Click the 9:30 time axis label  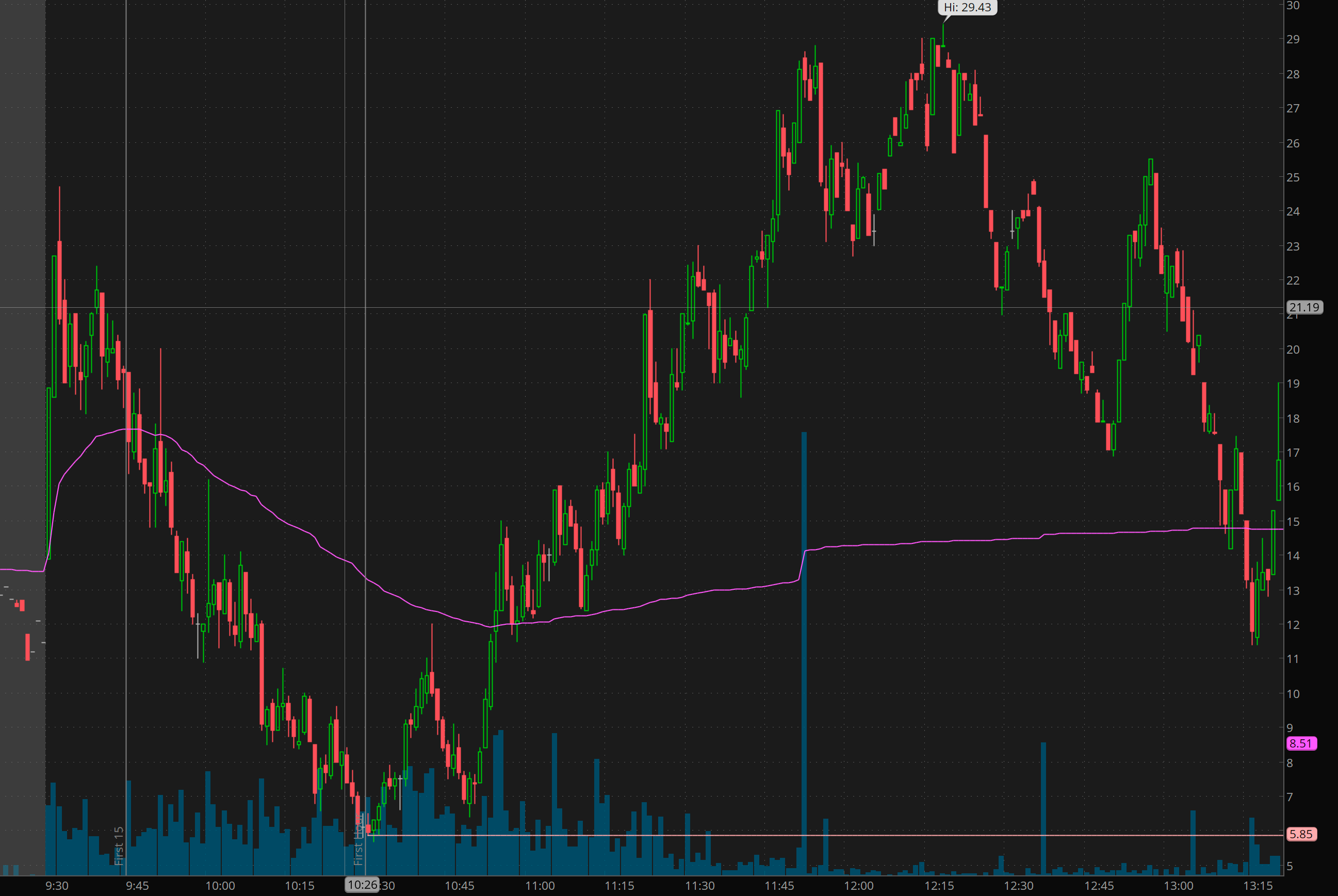57,886
